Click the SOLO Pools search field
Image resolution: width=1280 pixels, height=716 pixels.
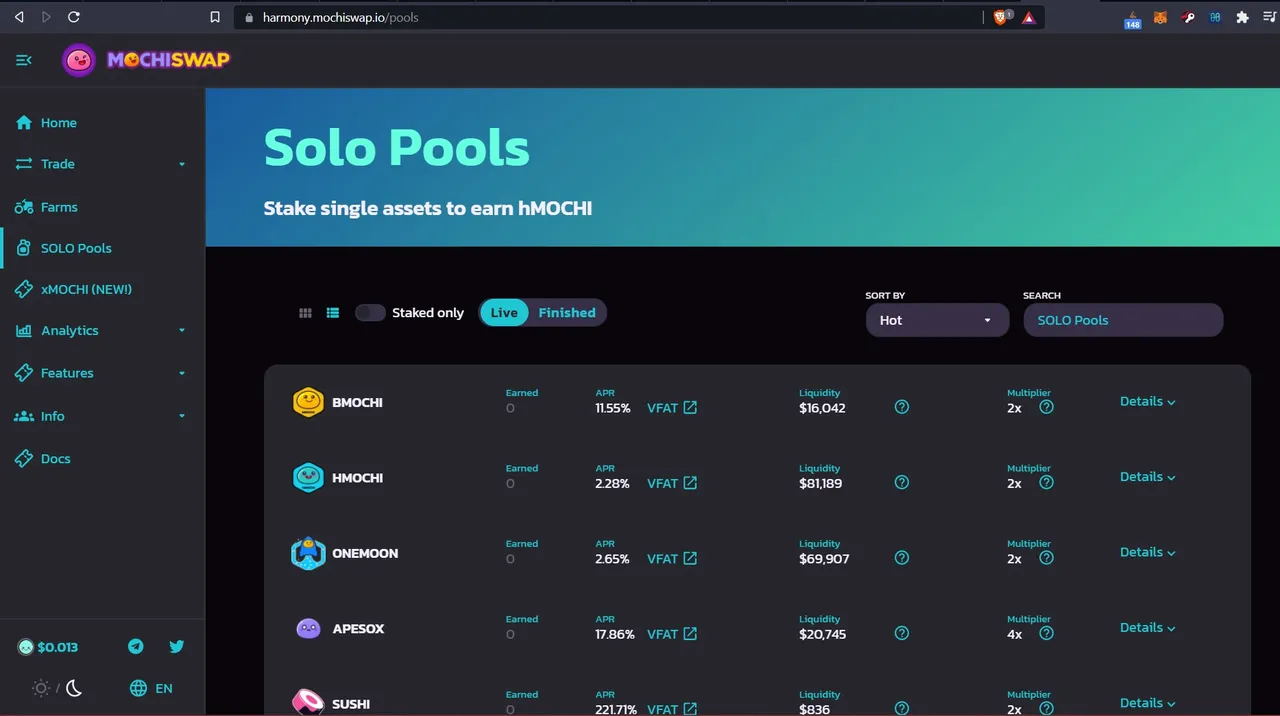coord(1123,320)
